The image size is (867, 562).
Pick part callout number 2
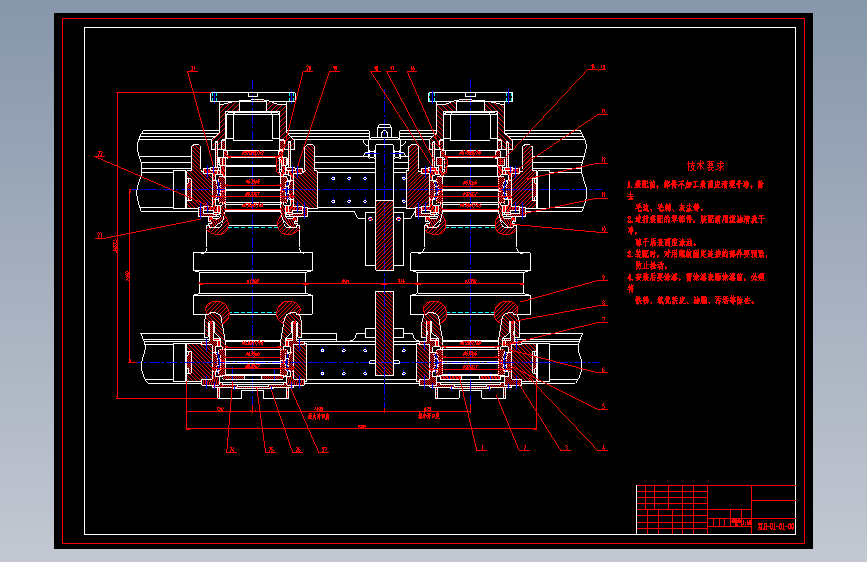[525, 447]
